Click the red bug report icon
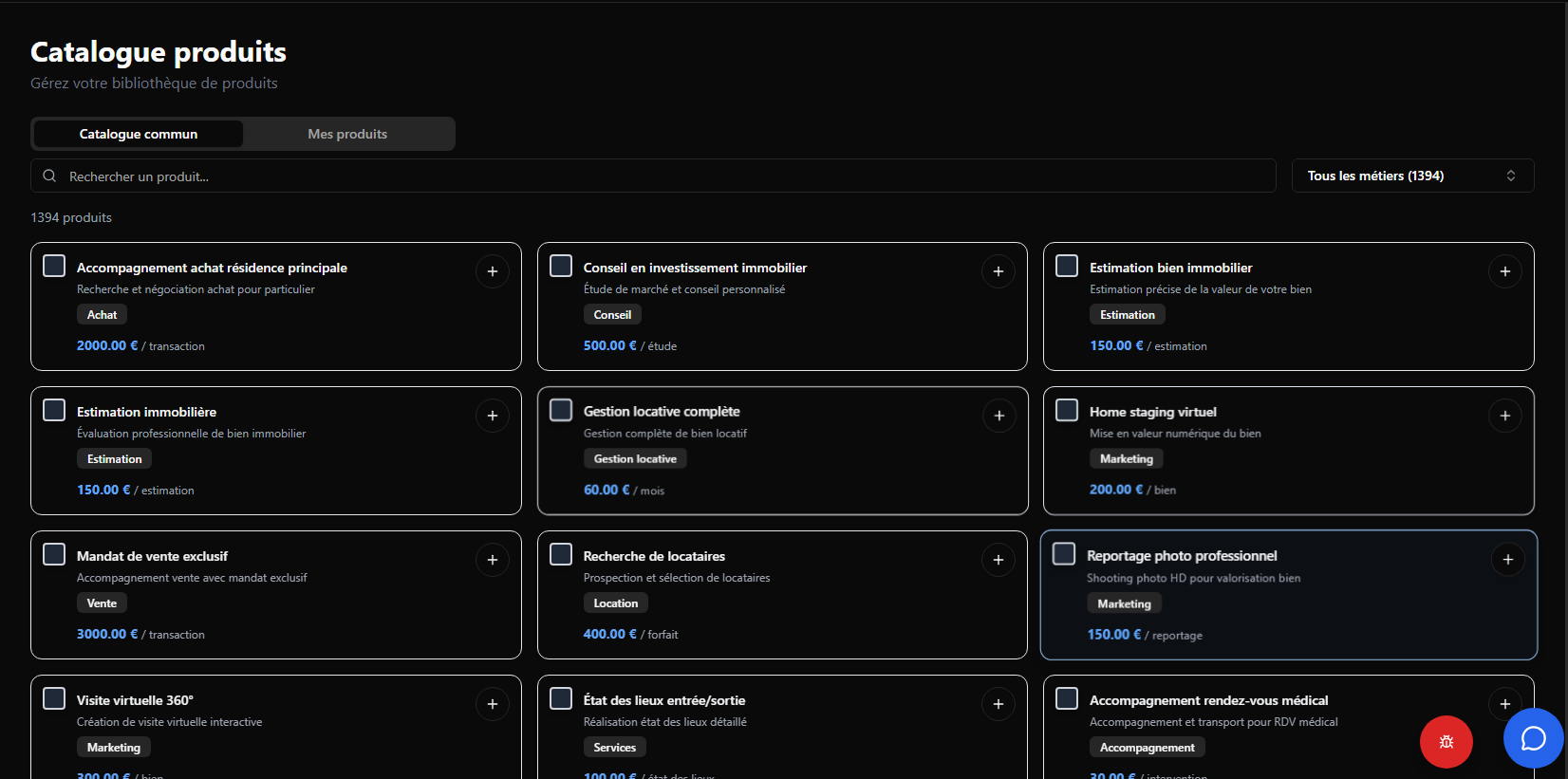1568x779 pixels. 1446,742
